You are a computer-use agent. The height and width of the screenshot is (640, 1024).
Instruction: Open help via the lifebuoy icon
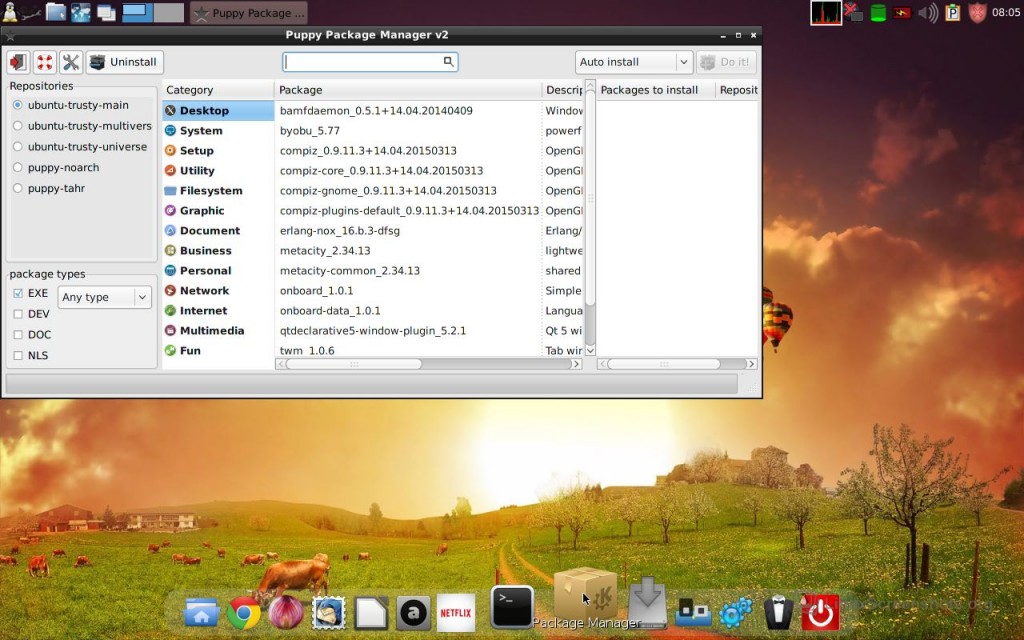pyautogui.click(x=45, y=62)
